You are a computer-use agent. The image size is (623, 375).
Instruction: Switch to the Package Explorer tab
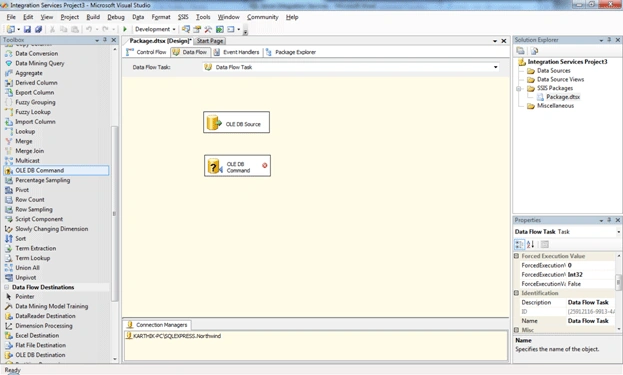pyautogui.click(x=291, y=52)
